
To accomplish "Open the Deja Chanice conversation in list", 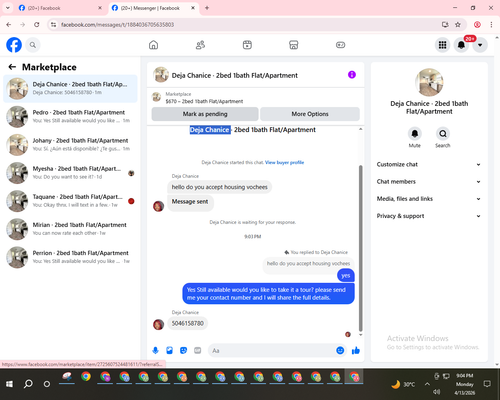I will click(70, 89).
